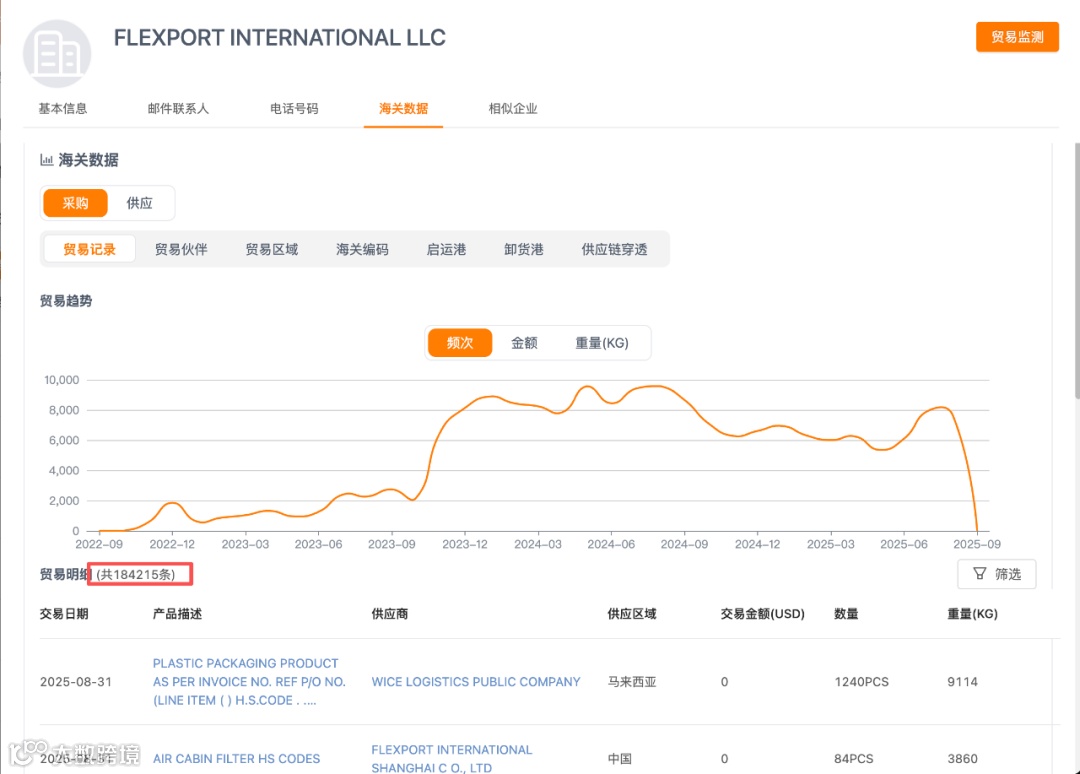Click the 筛选 filter button
Image resolution: width=1080 pixels, height=774 pixels.
point(996,574)
